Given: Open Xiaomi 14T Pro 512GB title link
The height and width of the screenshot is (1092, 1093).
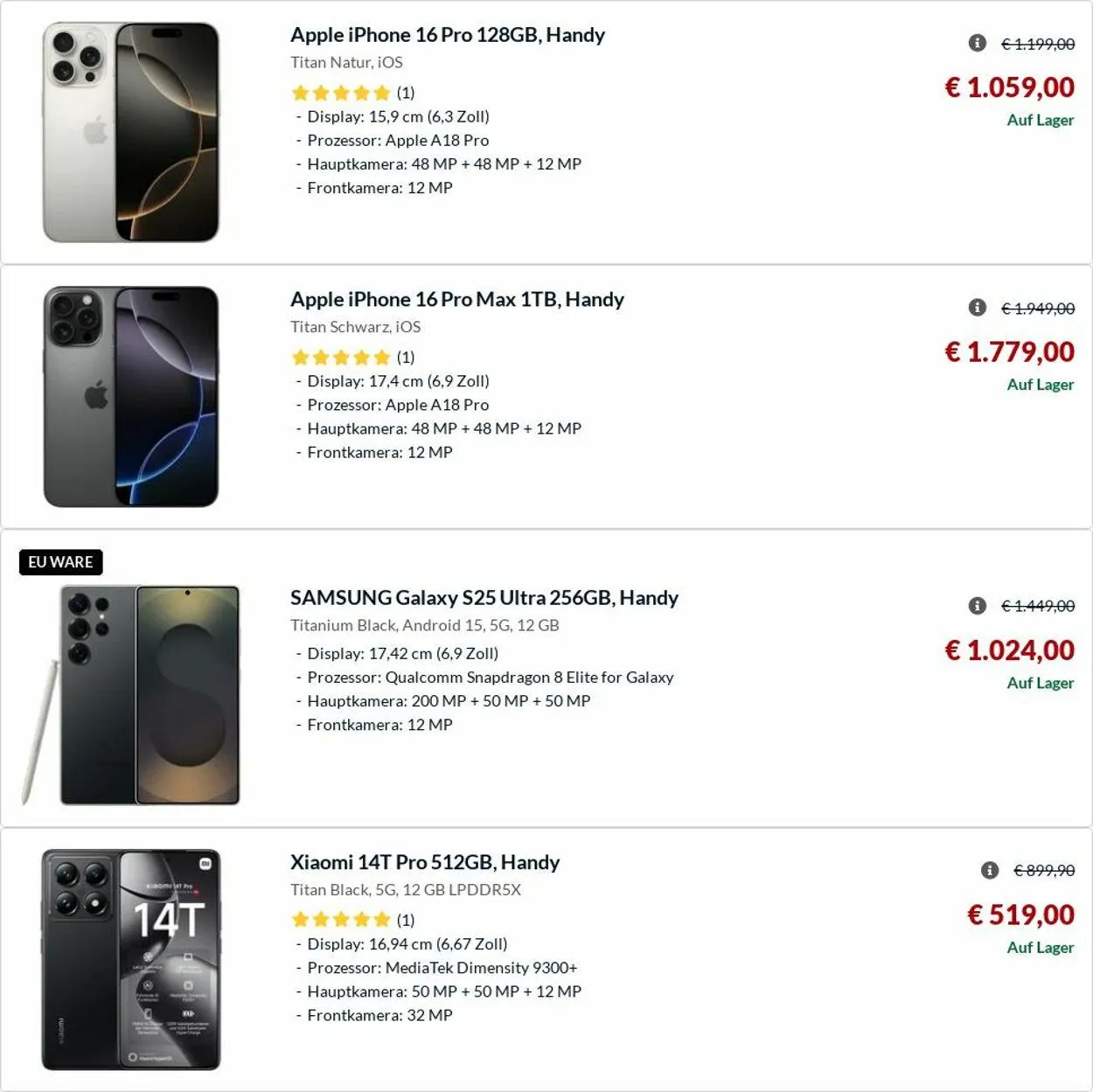Looking at the screenshot, I should point(424,863).
